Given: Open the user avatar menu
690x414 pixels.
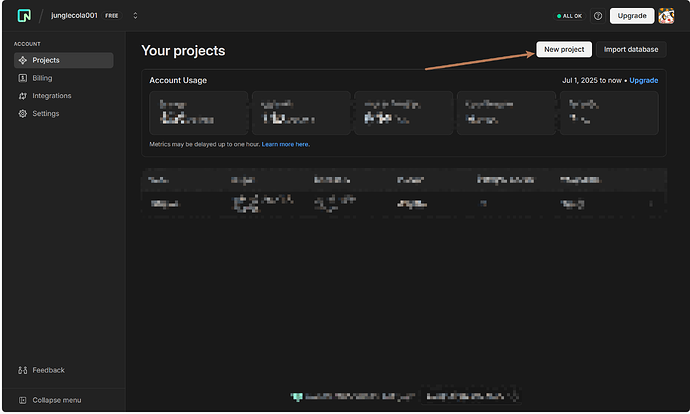Looking at the screenshot, I should point(666,16).
